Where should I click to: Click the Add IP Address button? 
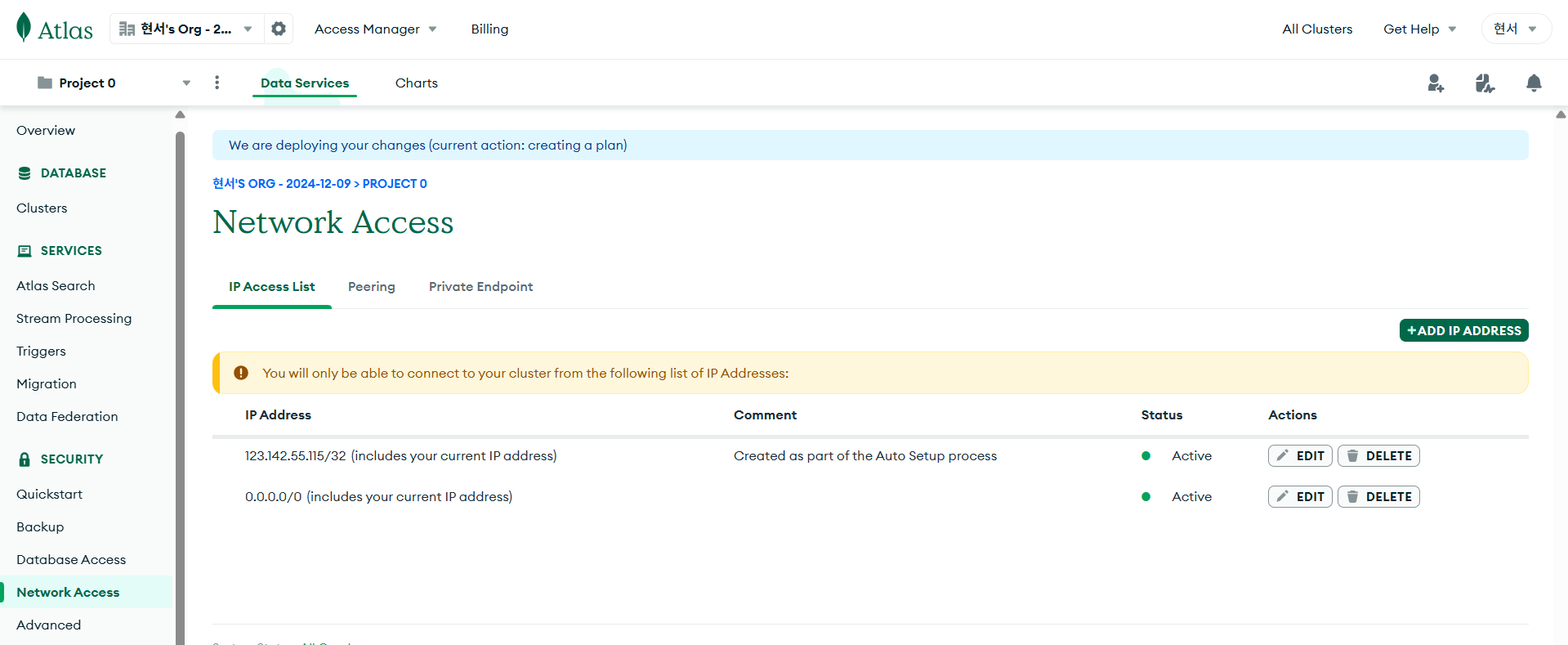tap(1463, 330)
